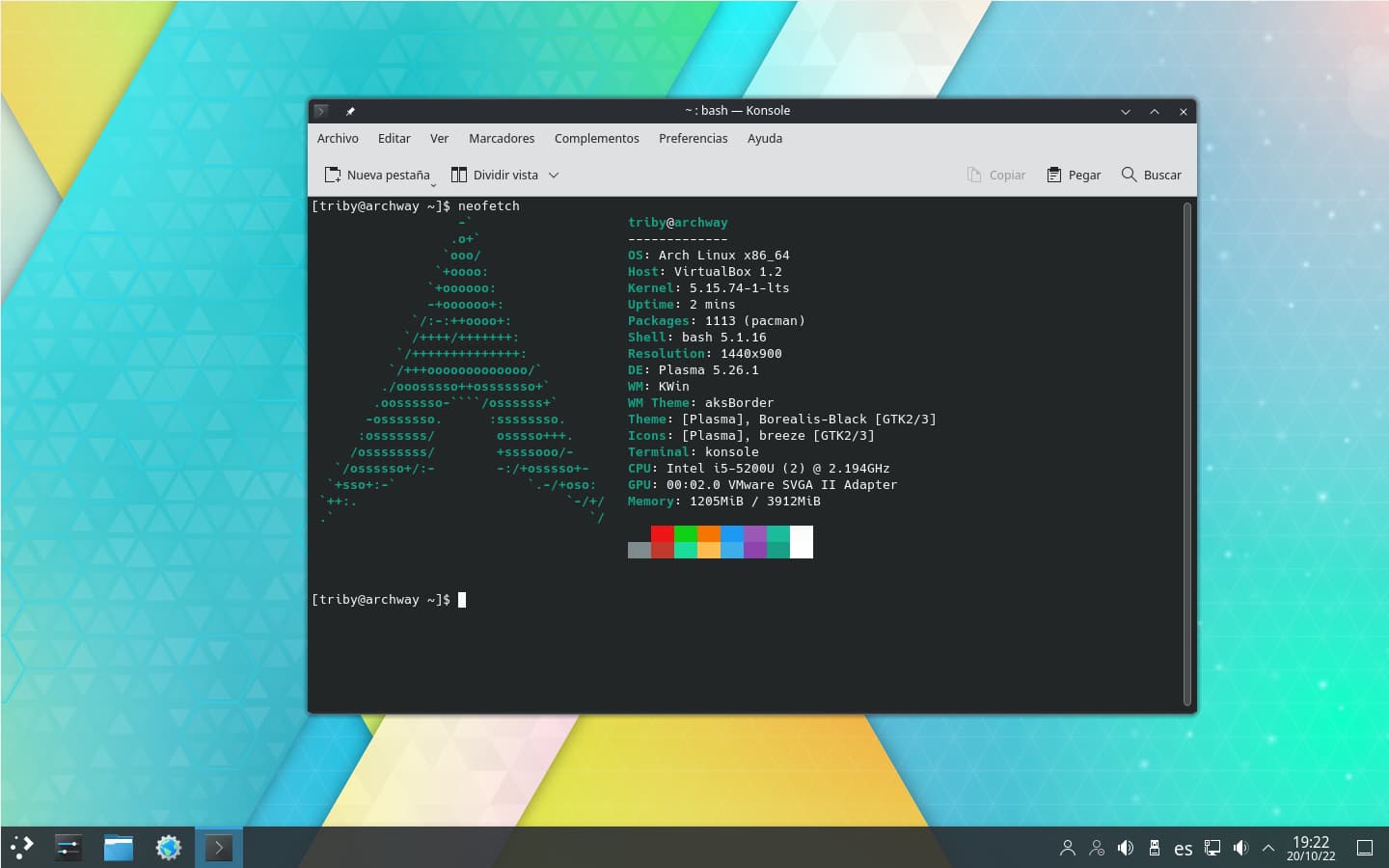Click the Shell: bash 5.1.16 line
The width and height of the screenshot is (1389, 868).
[697, 338]
